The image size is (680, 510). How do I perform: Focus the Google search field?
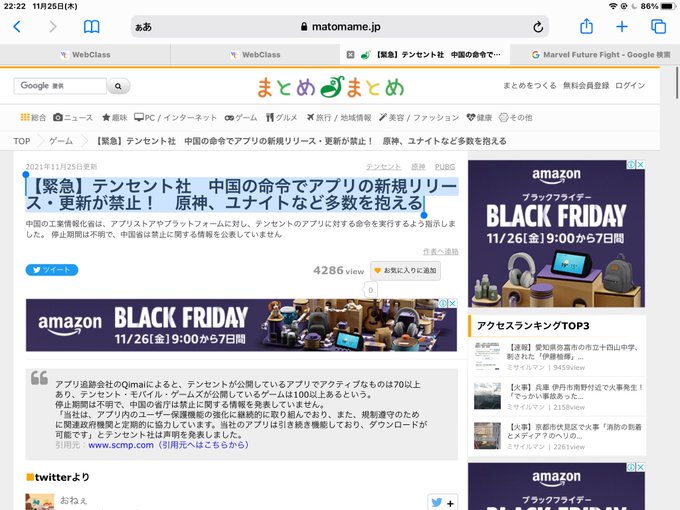click(x=60, y=86)
